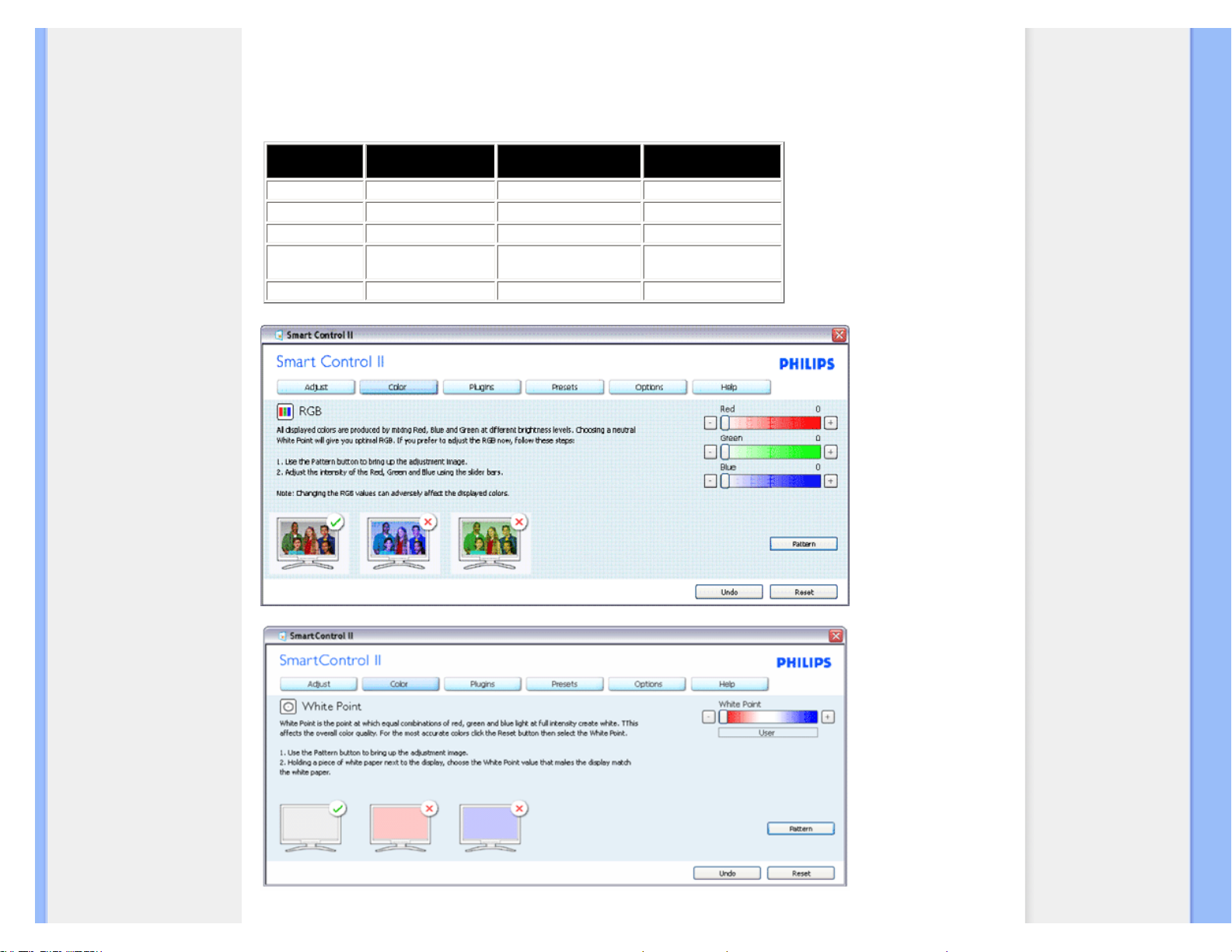Screen dimensions: 1232x952
Task: Switch to Plugins tab in RGB window
Action: click(x=481, y=387)
